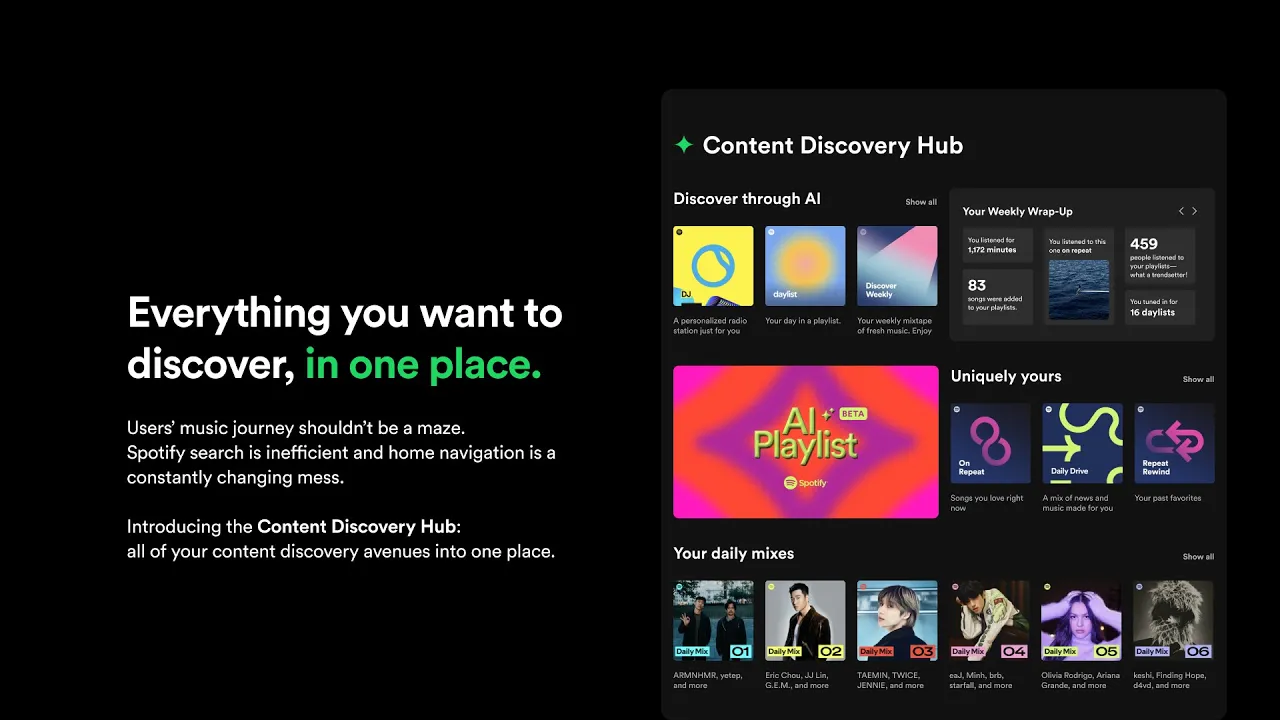
Task: Play Daily Mix 01 with ARMNHMR
Action: pyautogui.click(x=713, y=621)
